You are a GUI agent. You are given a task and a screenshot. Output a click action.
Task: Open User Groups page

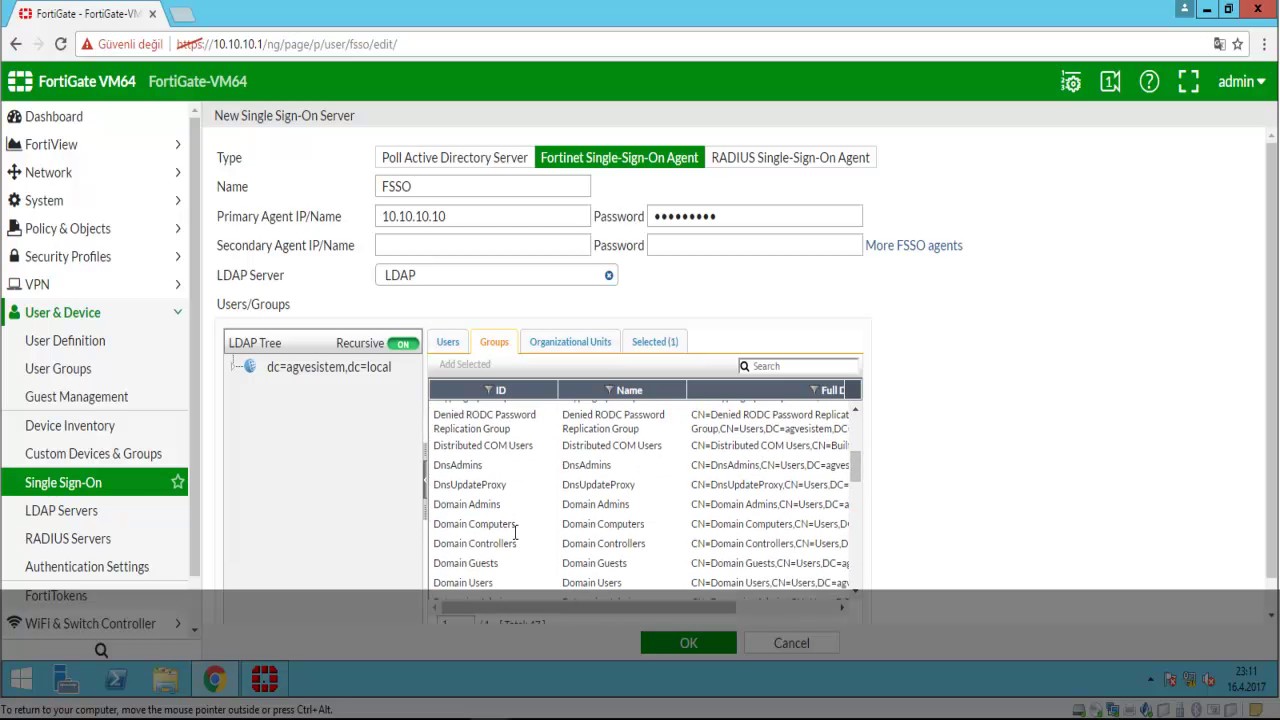(58, 368)
